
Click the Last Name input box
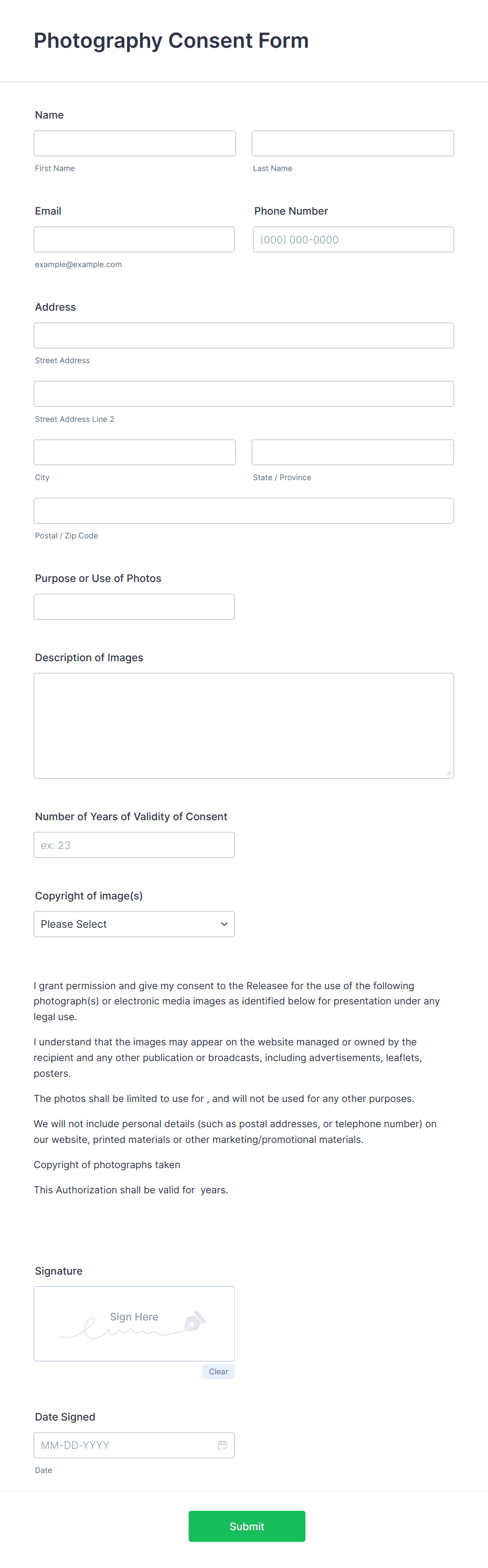352,143
